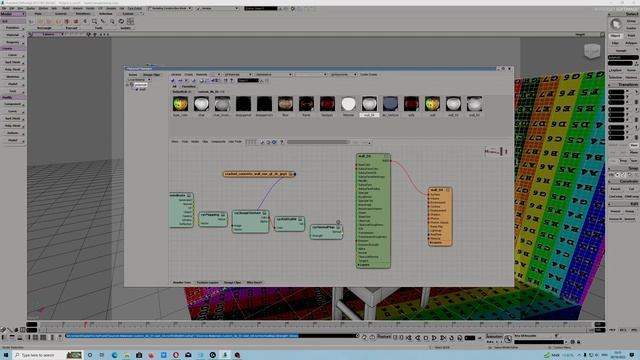This screenshot has width=640, height=360.
Task: Open the Material menu in the left toolbar
Action: point(13,35)
